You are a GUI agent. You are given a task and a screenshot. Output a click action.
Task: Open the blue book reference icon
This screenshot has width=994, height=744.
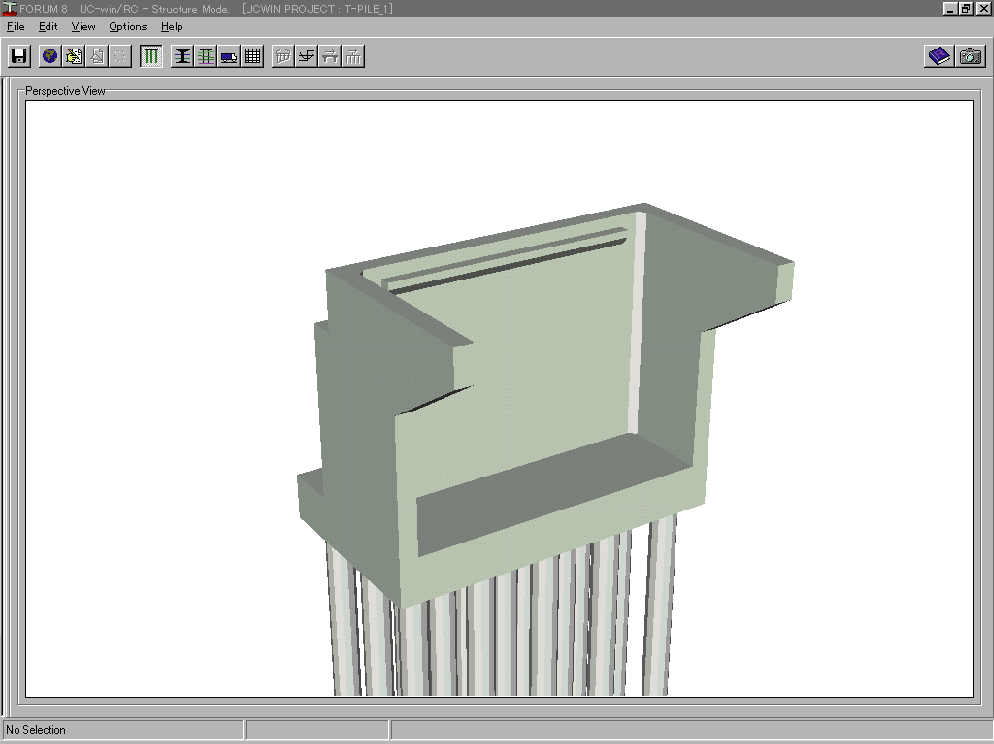[939, 56]
